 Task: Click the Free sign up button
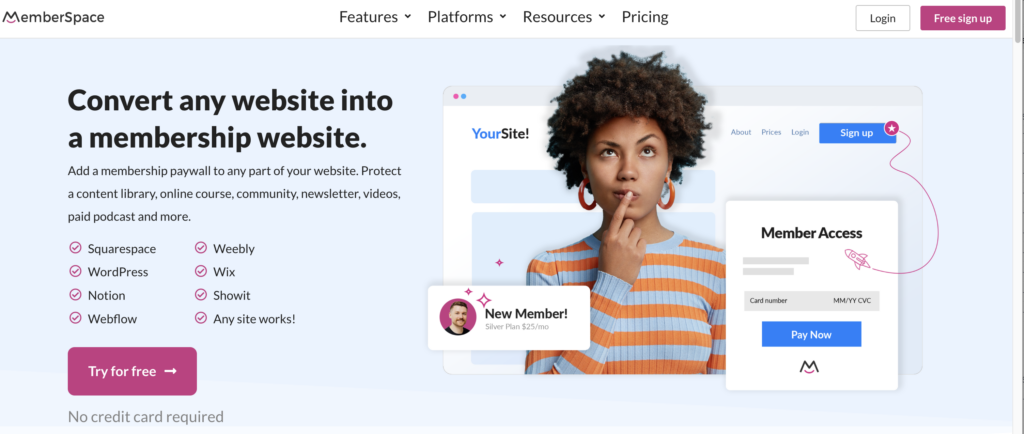coord(963,18)
